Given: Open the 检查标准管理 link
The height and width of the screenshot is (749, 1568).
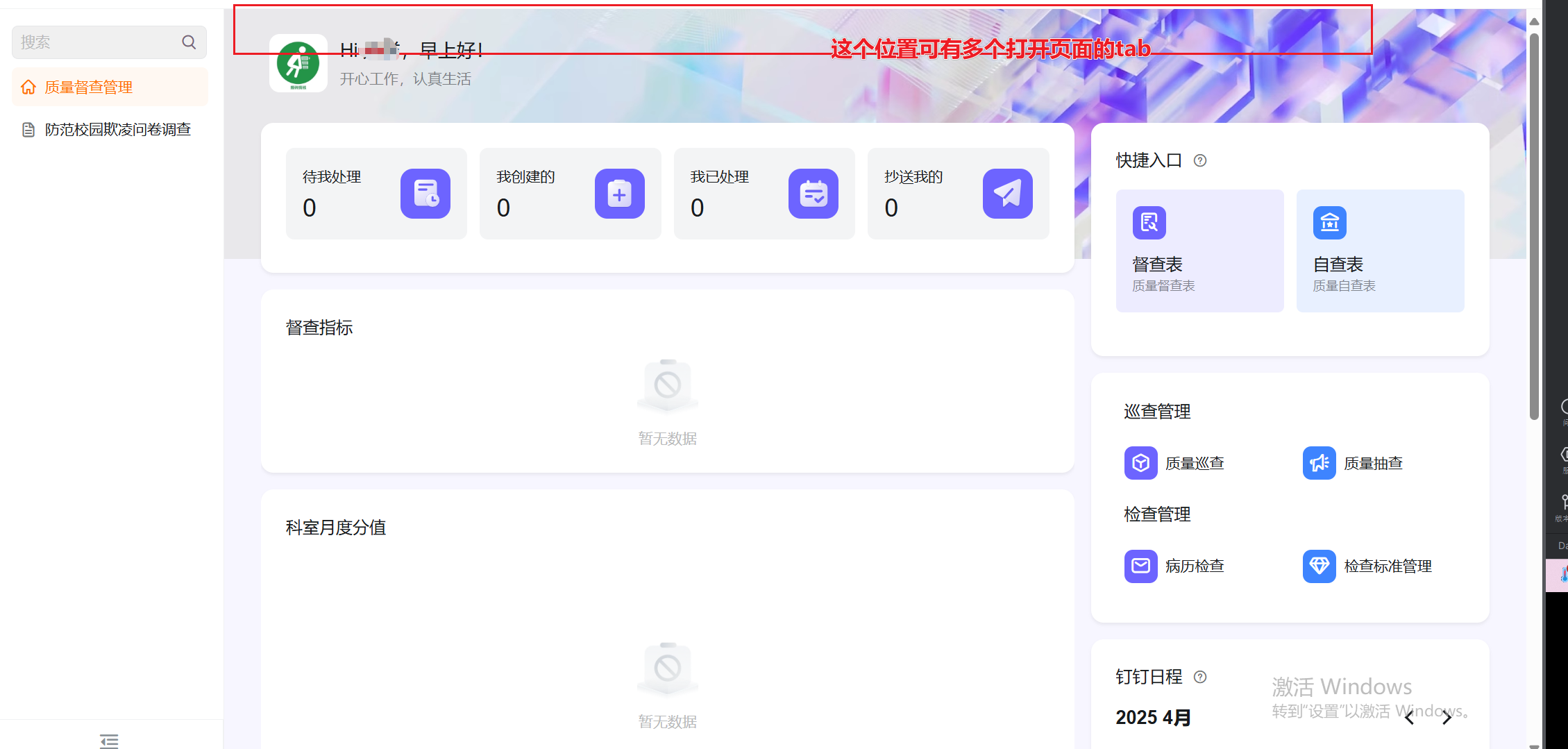Looking at the screenshot, I should [1388, 566].
